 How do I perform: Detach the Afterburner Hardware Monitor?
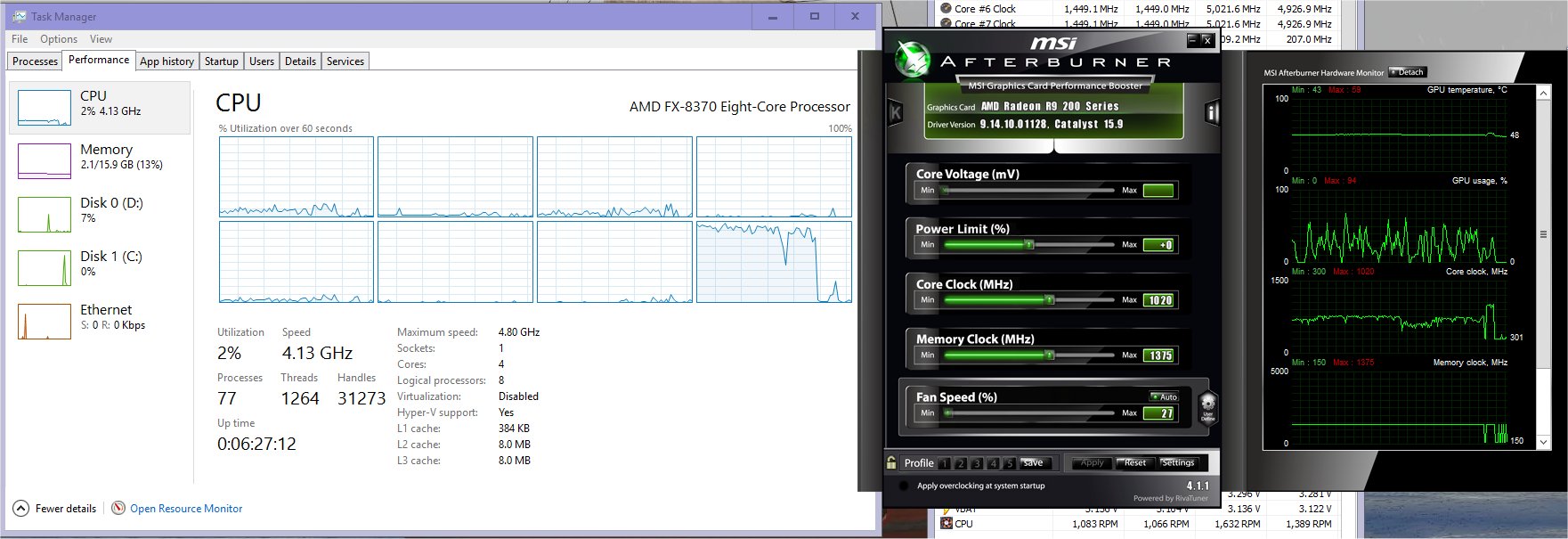(1407, 72)
